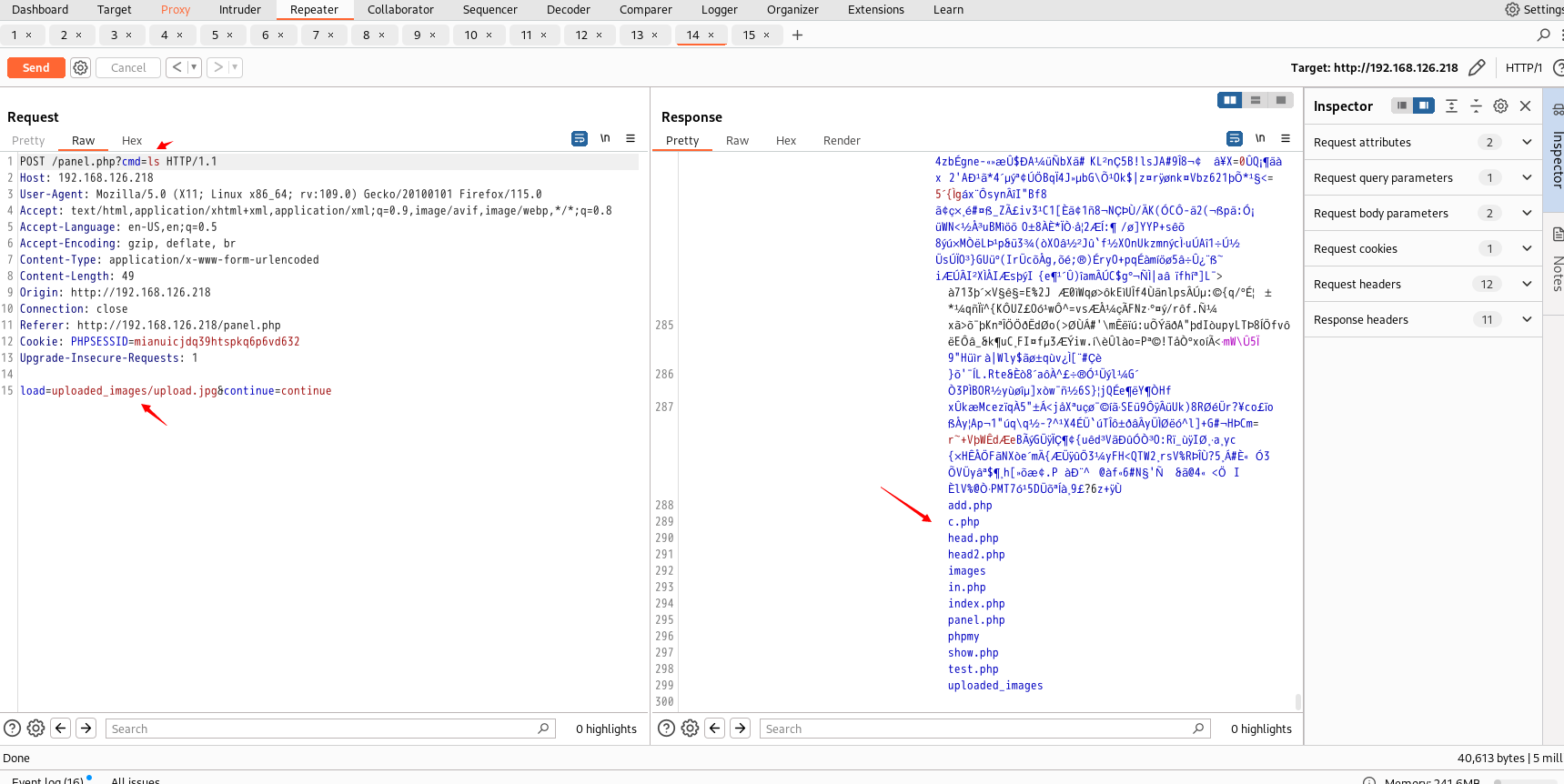Focus the response search field
This screenshot has width=1564, height=784.
click(x=984, y=729)
